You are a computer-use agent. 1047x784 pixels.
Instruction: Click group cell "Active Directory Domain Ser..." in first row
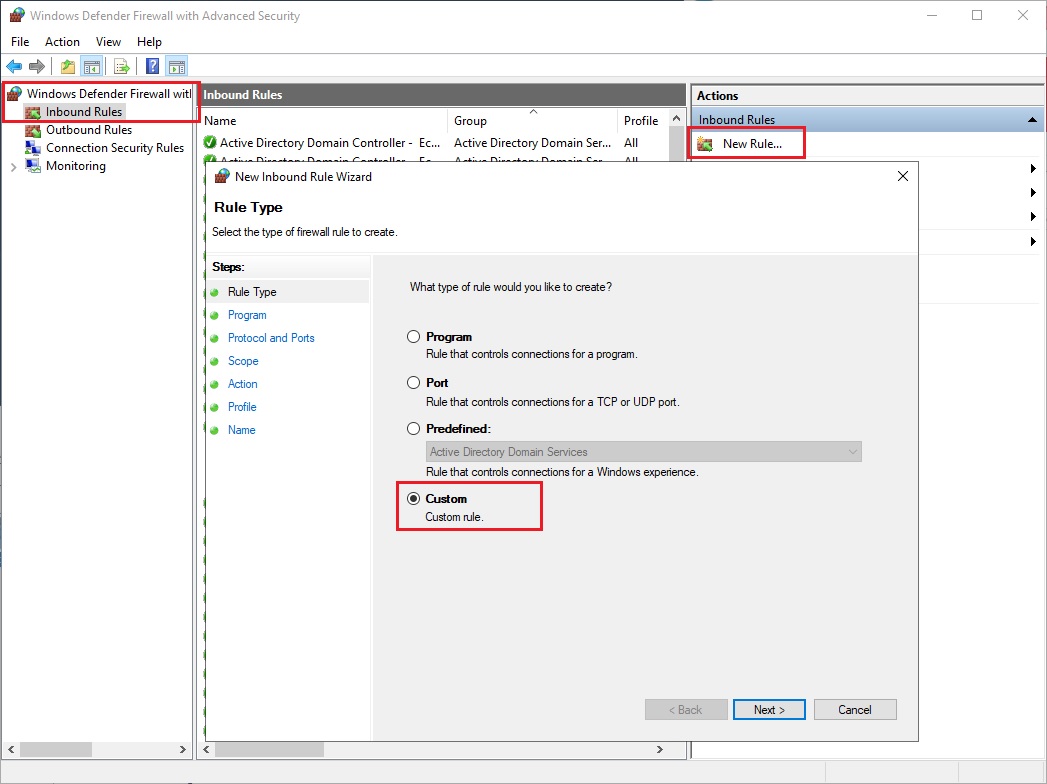tap(532, 142)
